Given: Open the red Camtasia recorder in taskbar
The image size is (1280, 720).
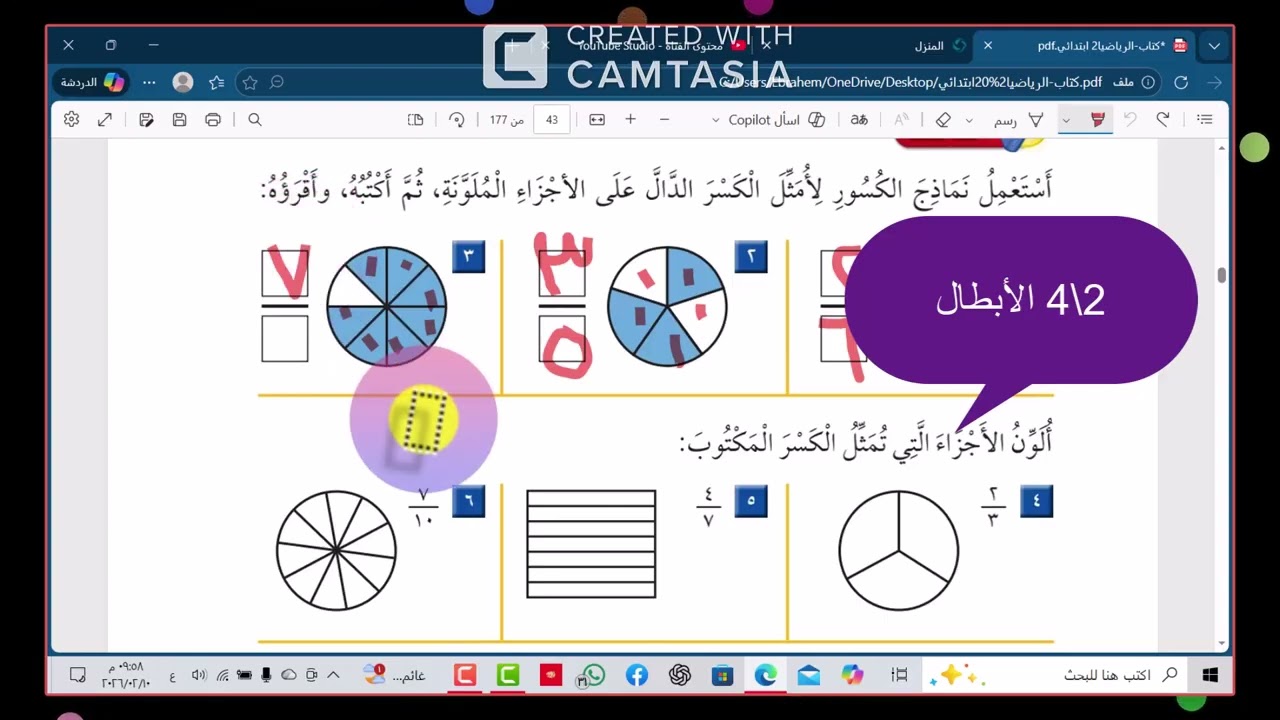Looking at the screenshot, I should (x=465, y=676).
